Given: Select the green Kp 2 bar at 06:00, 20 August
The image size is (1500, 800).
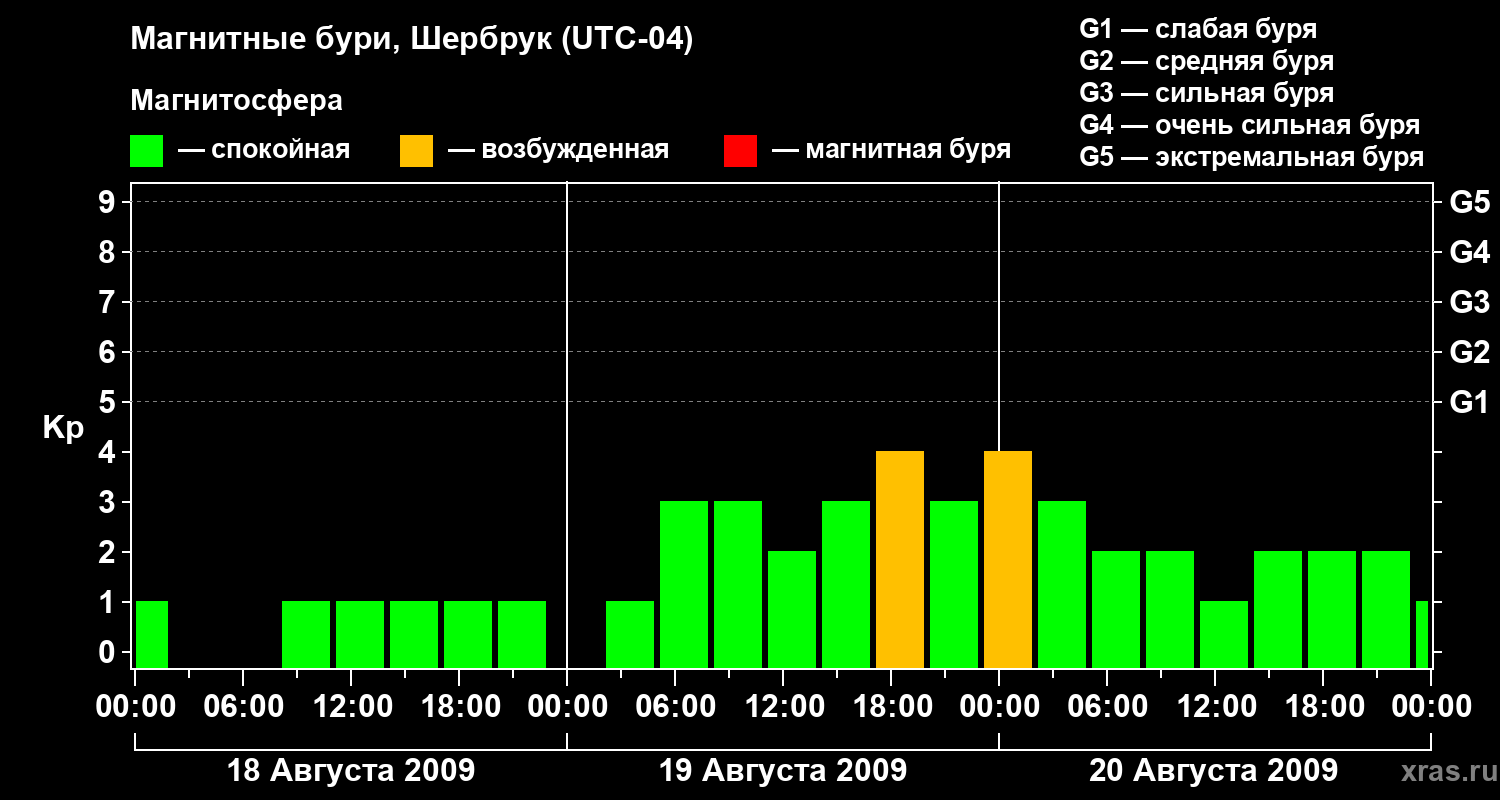Looking at the screenshot, I should 1116,610.
